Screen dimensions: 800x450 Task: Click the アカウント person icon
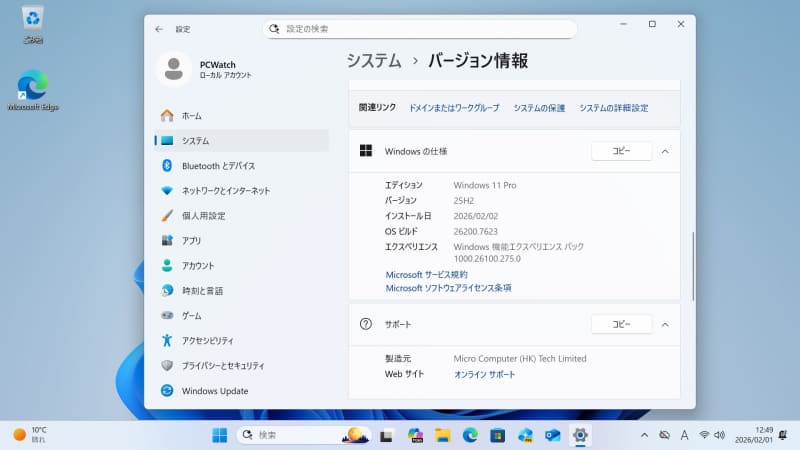[x=167, y=265]
